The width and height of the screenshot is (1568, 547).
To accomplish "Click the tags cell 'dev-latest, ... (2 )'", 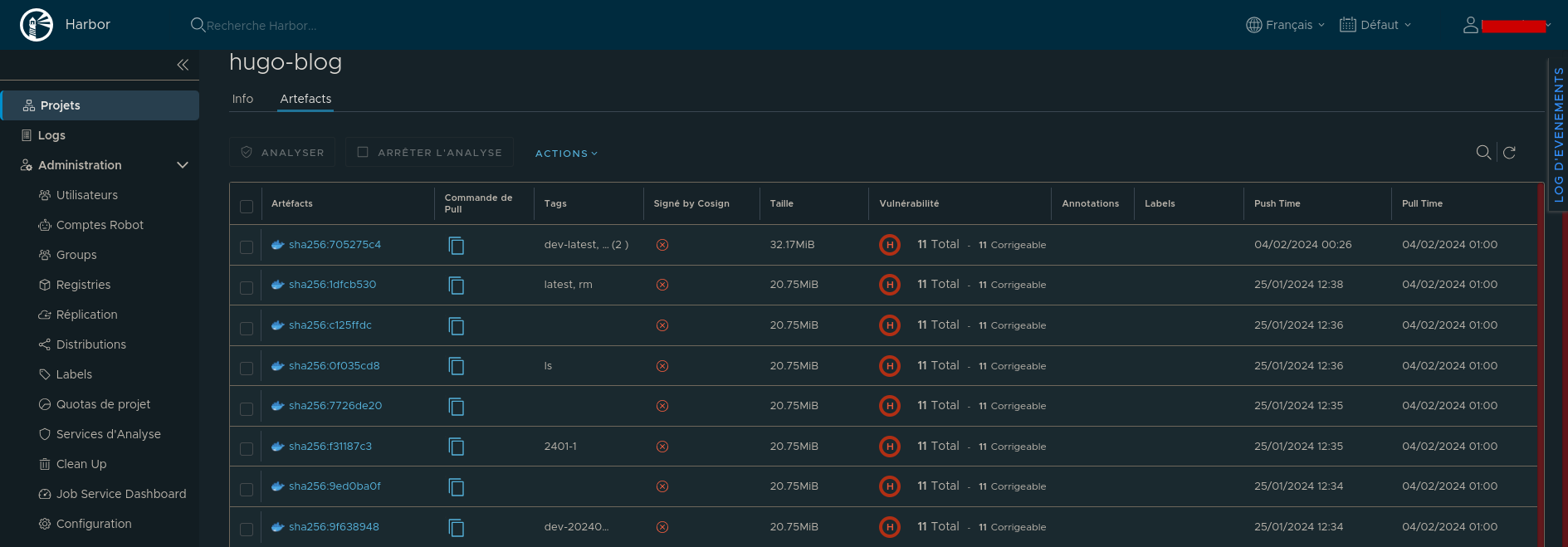I will click(586, 245).
